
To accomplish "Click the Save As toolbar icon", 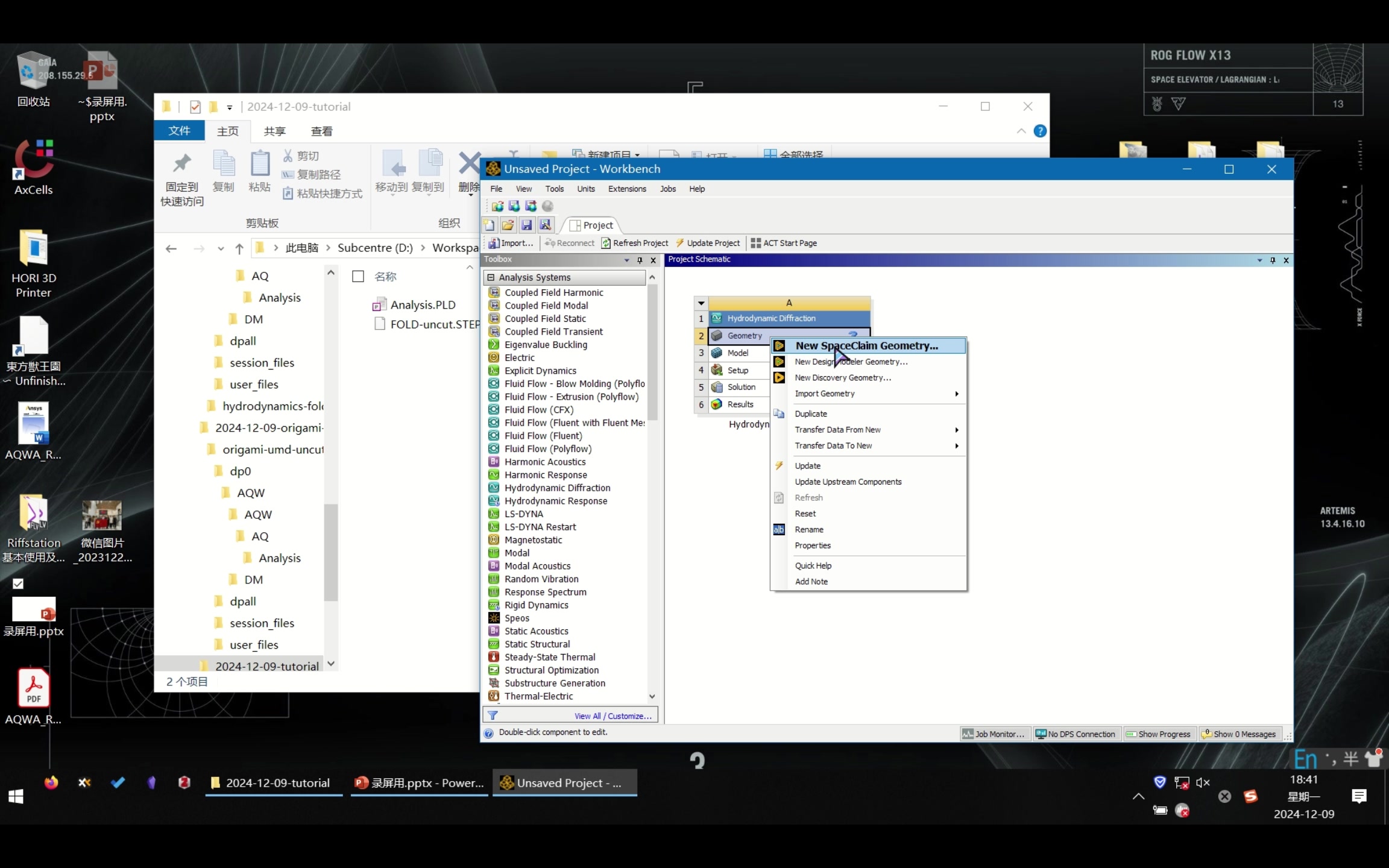I will pos(545,225).
